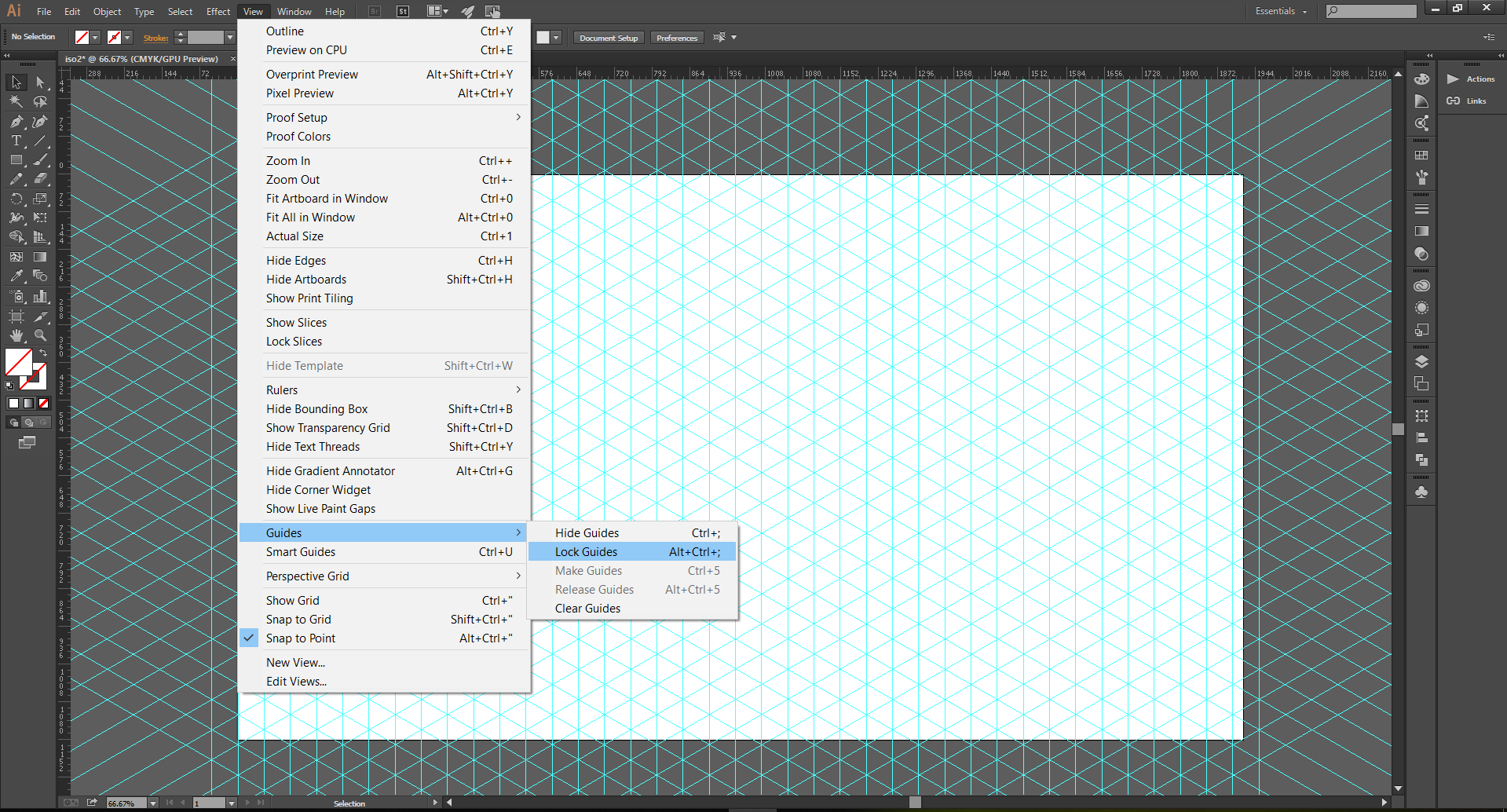This screenshot has width=1507, height=812.
Task: Choose New View... entry
Action: (384, 663)
